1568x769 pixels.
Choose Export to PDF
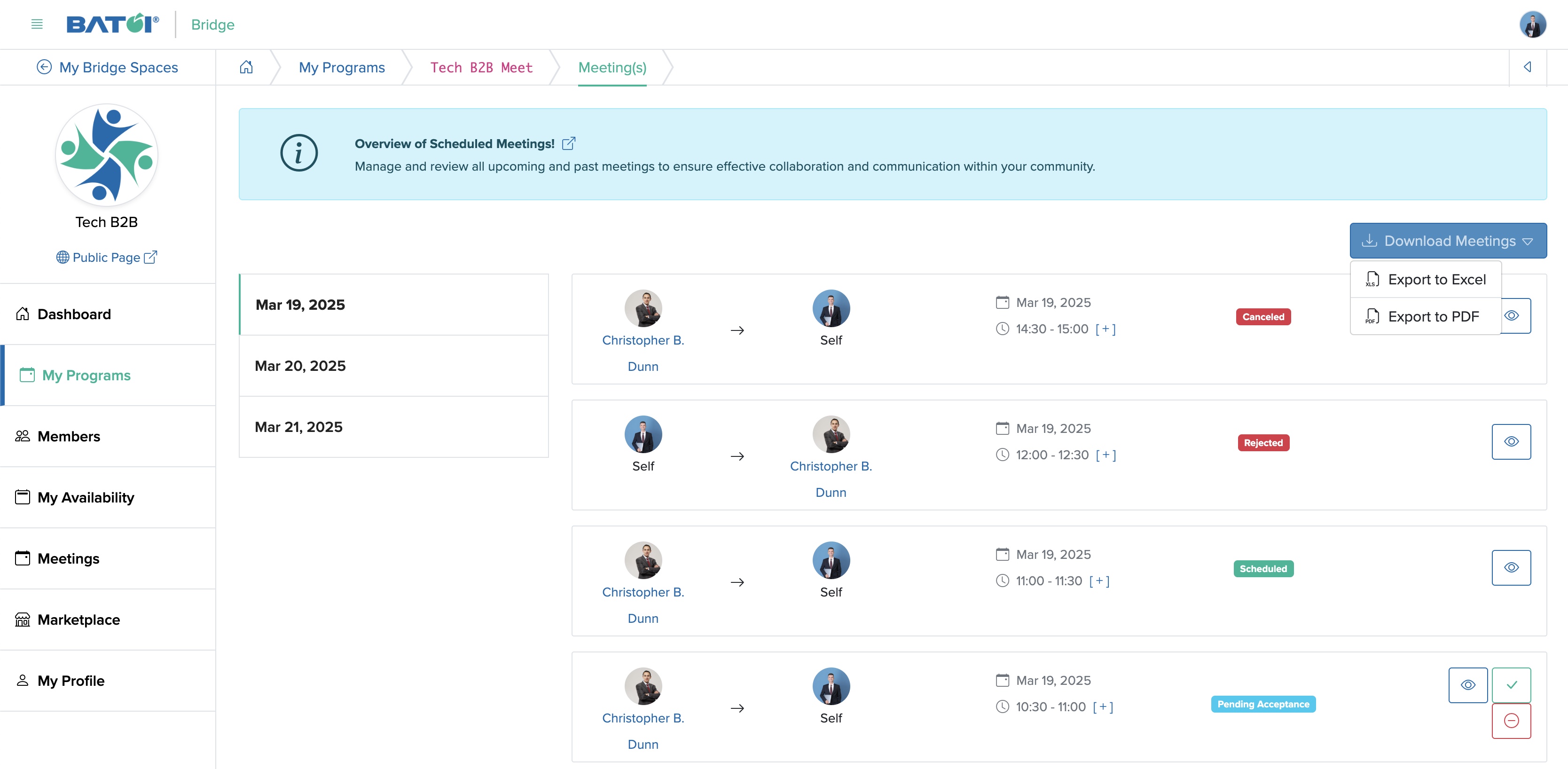pyautogui.click(x=1426, y=317)
